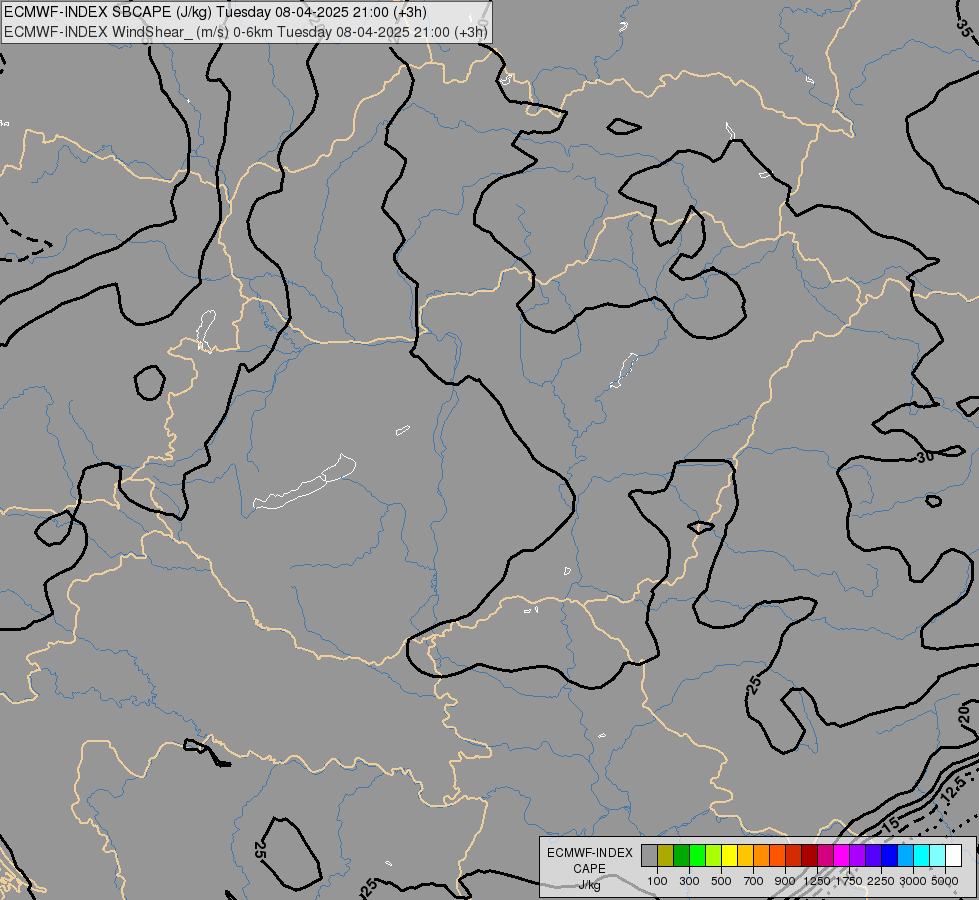
Task: Select the dark green legend swatch
Action: (682, 856)
